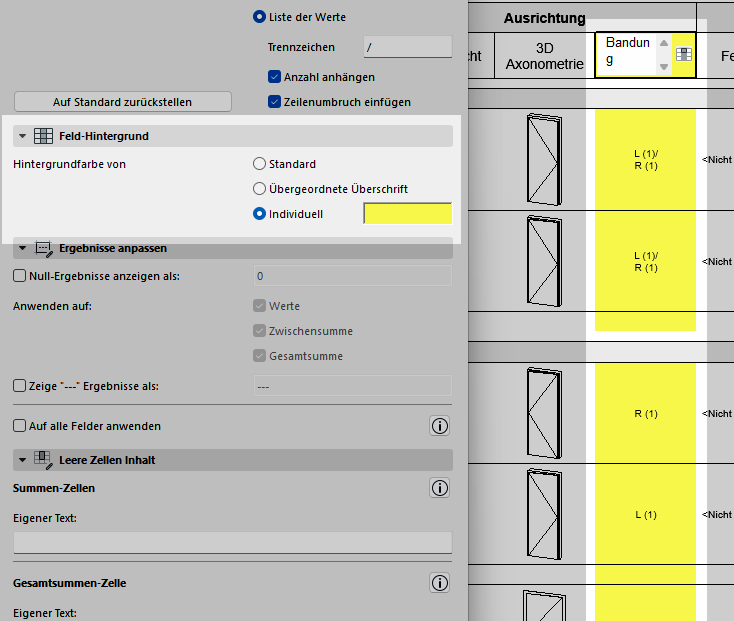Select the Standard background radio option
This screenshot has height=621, width=734.
click(x=260, y=164)
